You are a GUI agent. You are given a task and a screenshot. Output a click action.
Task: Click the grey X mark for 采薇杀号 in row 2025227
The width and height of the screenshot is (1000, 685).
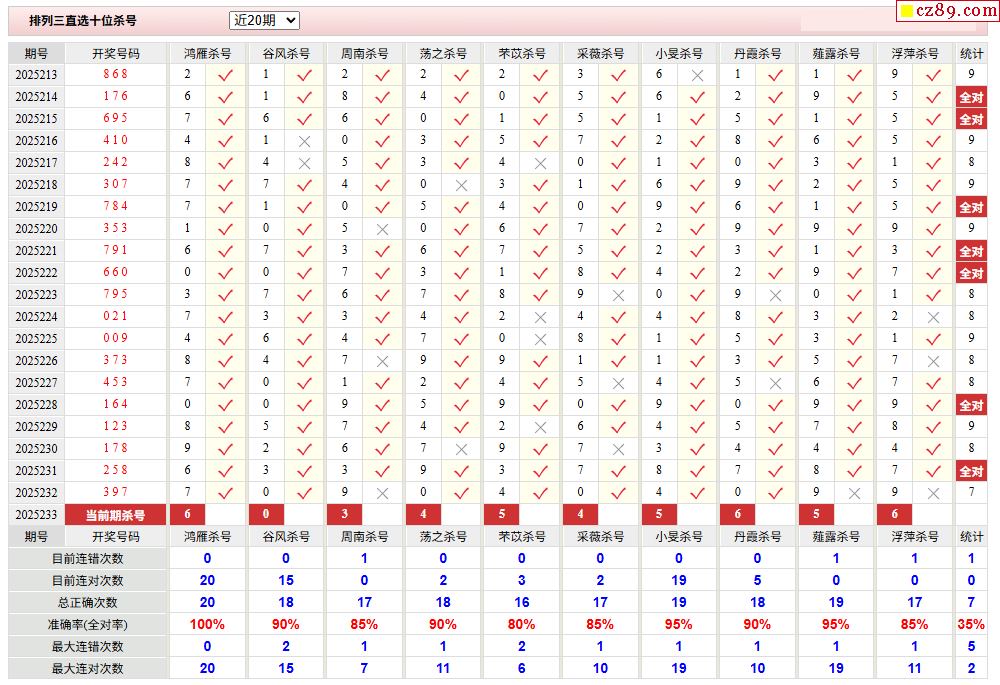pyautogui.click(x=618, y=383)
